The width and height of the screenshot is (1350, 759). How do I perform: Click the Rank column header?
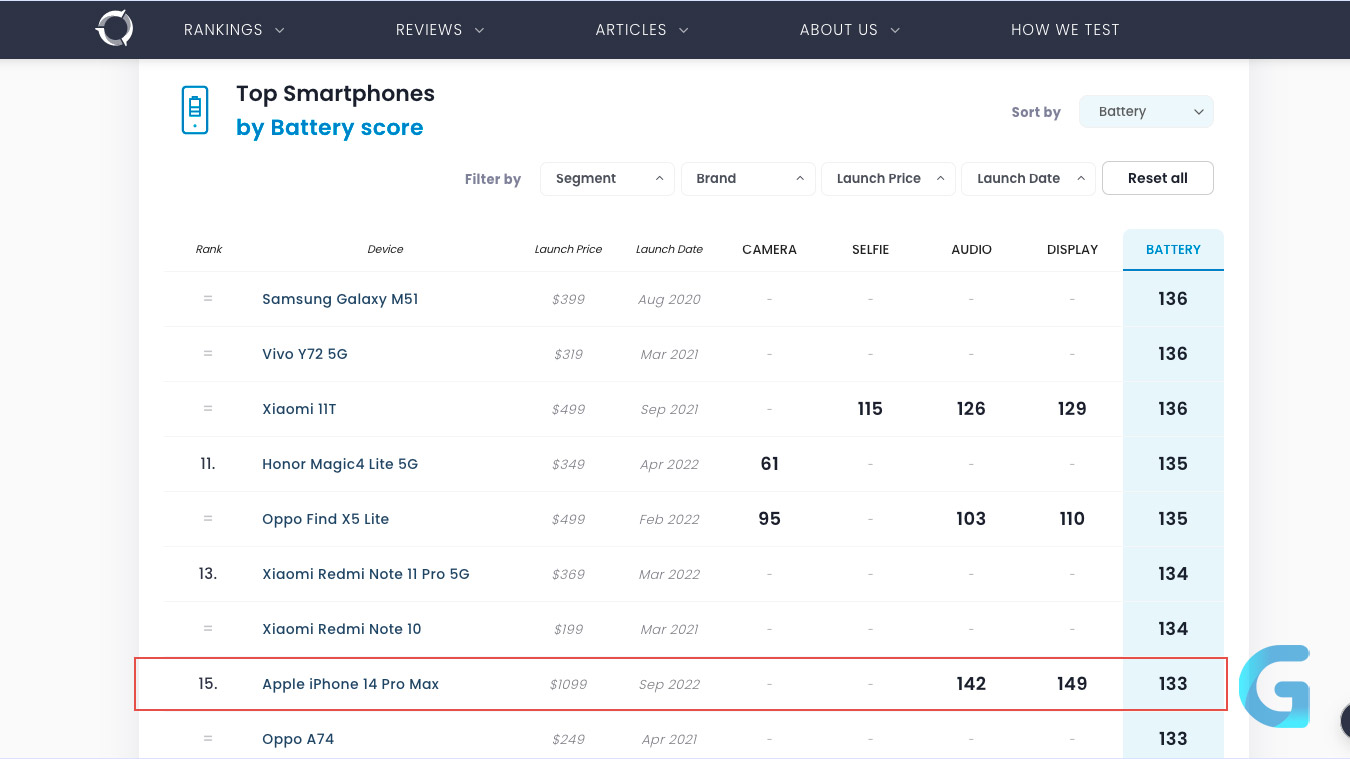click(209, 249)
